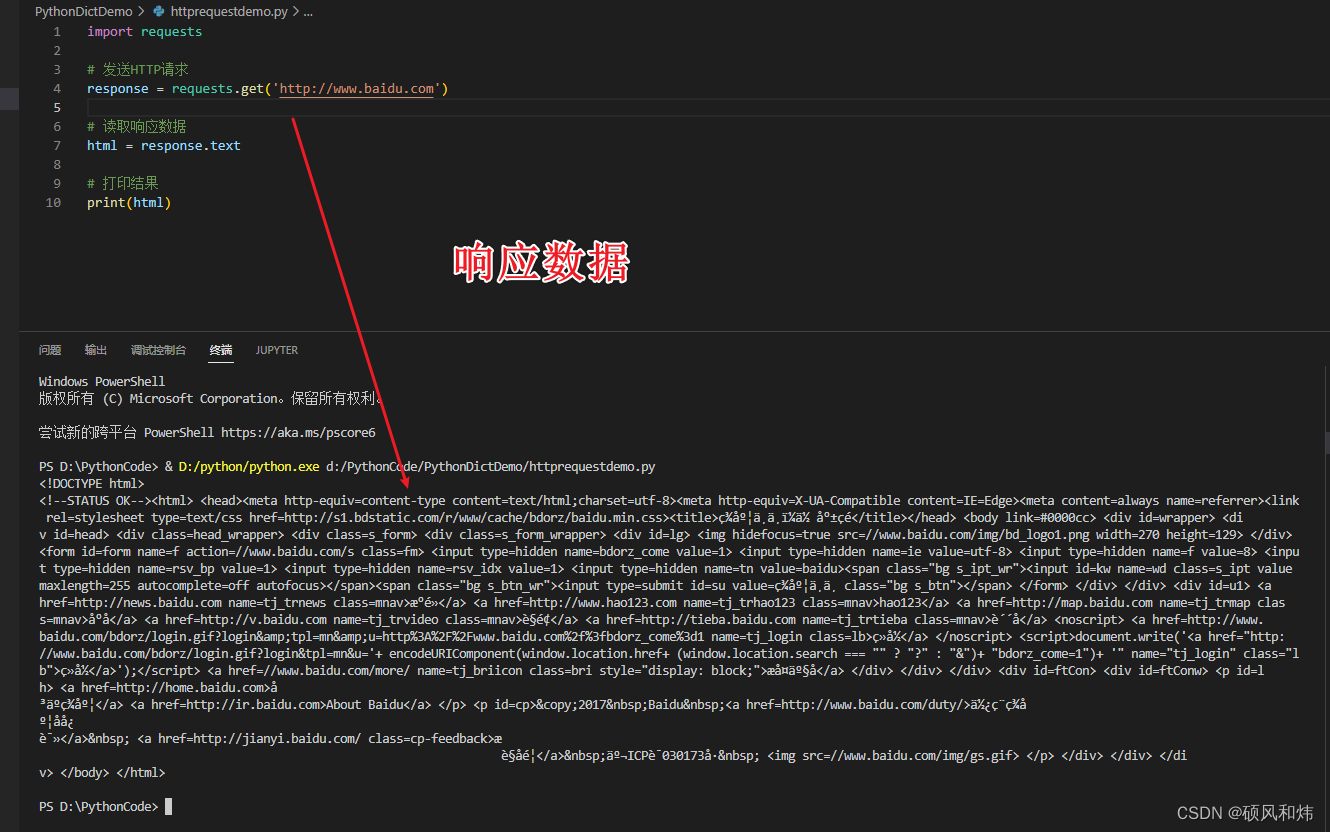The width and height of the screenshot is (1330, 832).
Task: Click line number 7 in the gutter
Action: click(57, 146)
